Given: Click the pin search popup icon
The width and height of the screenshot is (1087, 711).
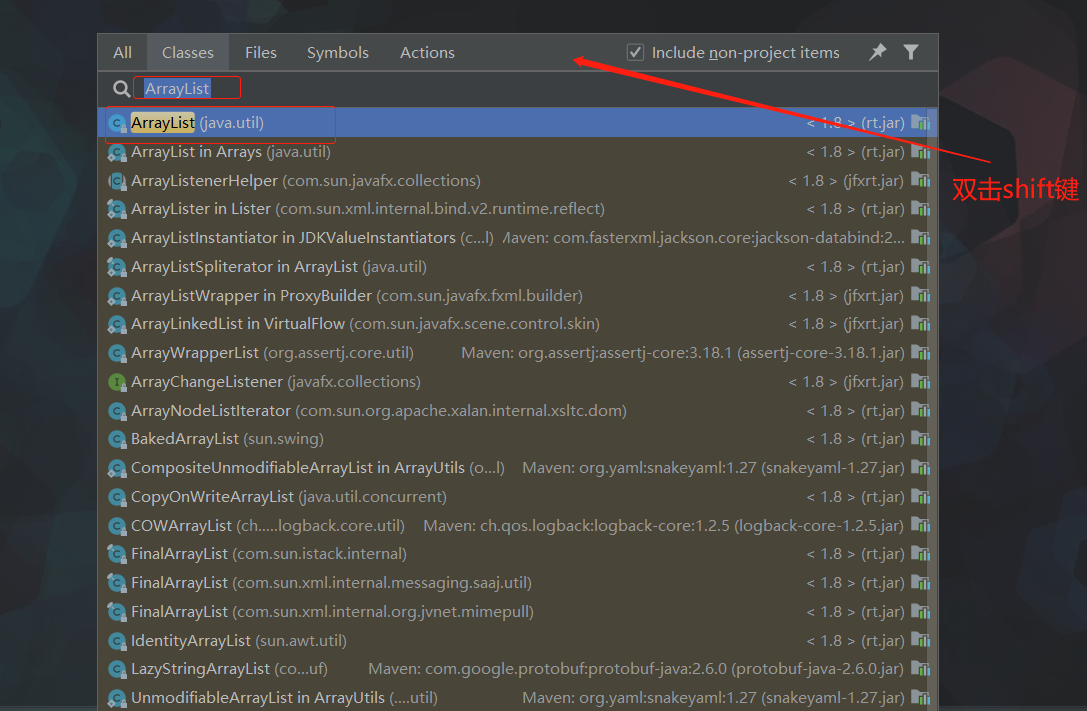Looking at the screenshot, I should 878,52.
